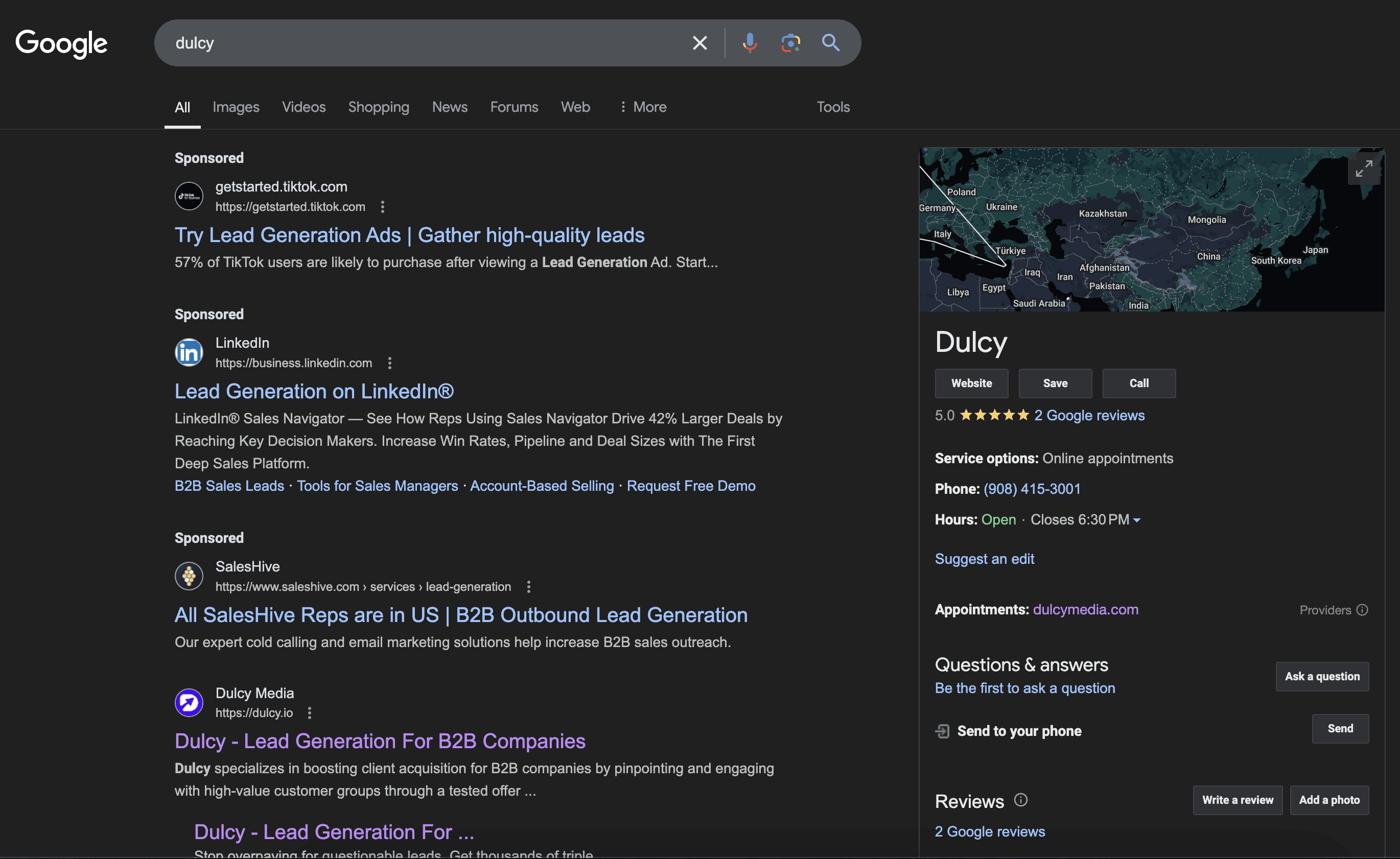Viewport: 1400px width, 859px height.
Task: Switch to the Images tab
Action: pyautogui.click(x=236, y=107)
